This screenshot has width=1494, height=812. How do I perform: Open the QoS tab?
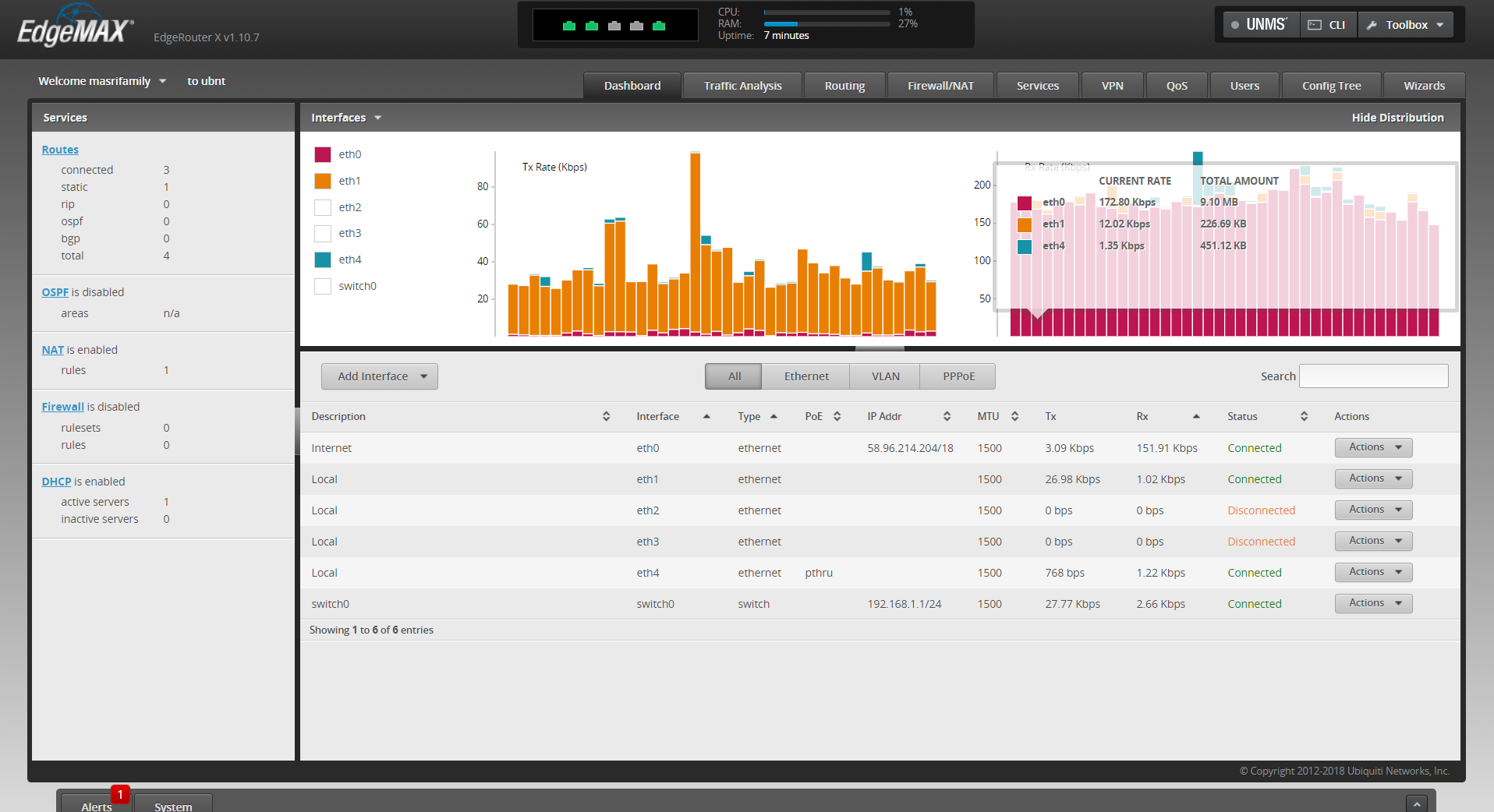tap(1177, 86)
